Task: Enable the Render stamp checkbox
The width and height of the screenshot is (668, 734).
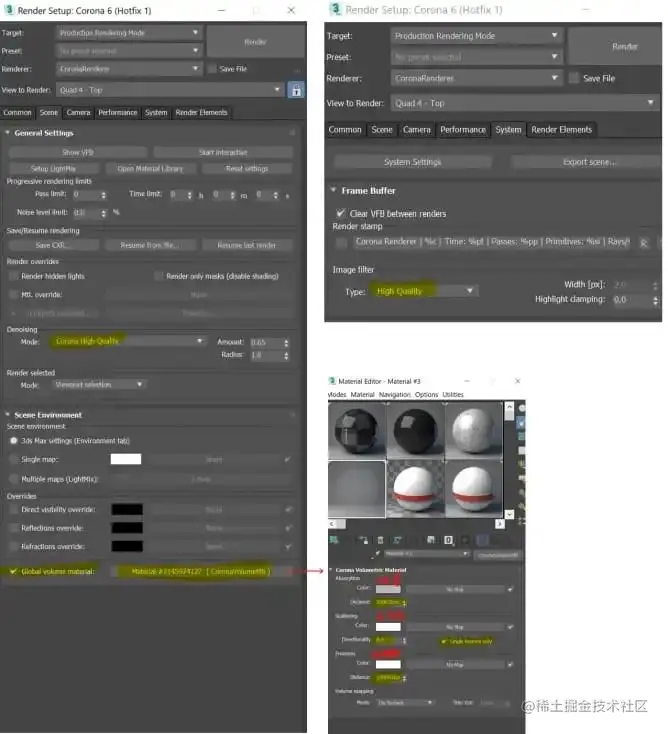Action: pos(342,242)
